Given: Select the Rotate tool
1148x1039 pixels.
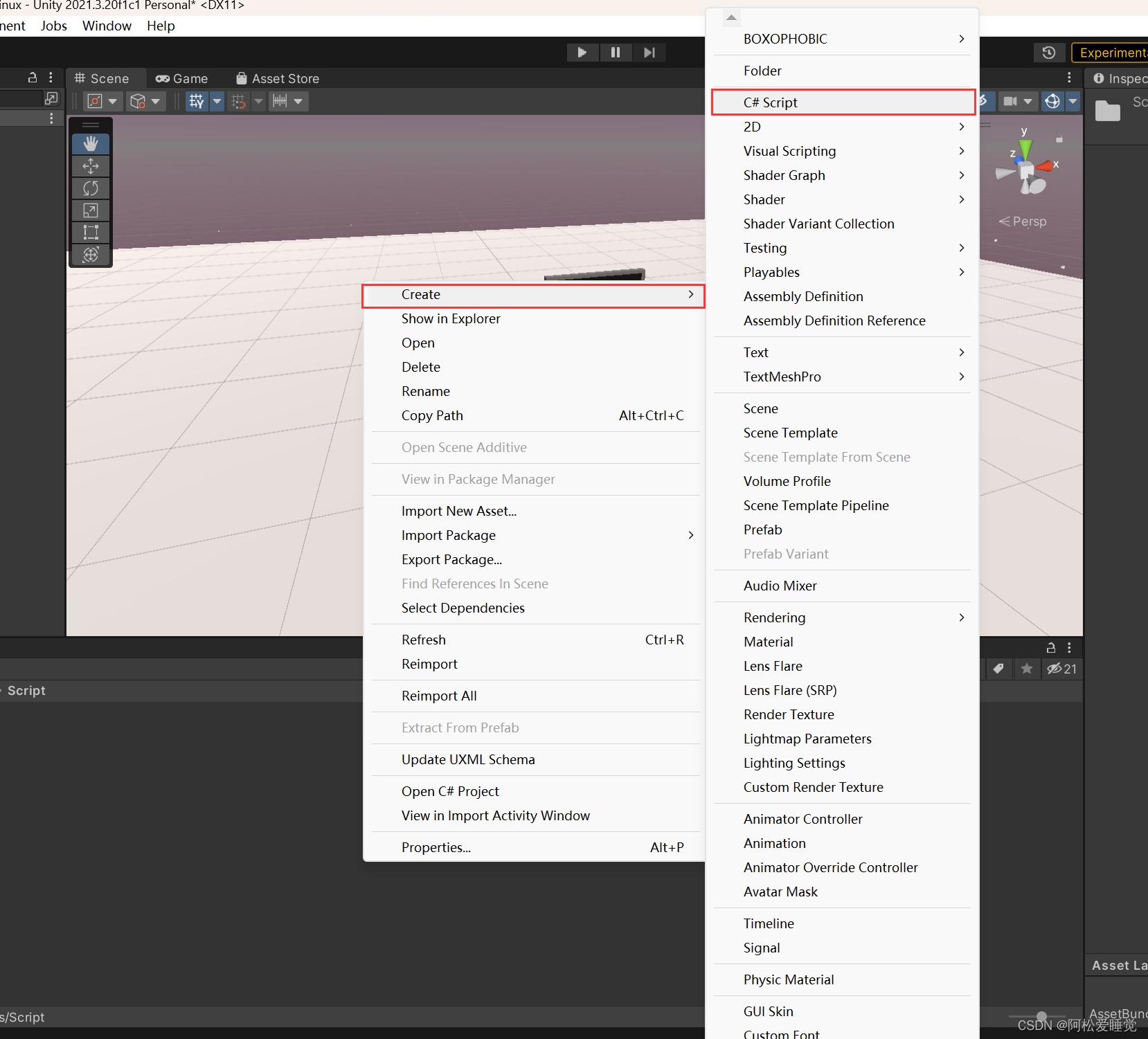Looking at the screenshot, I should 91,188.
